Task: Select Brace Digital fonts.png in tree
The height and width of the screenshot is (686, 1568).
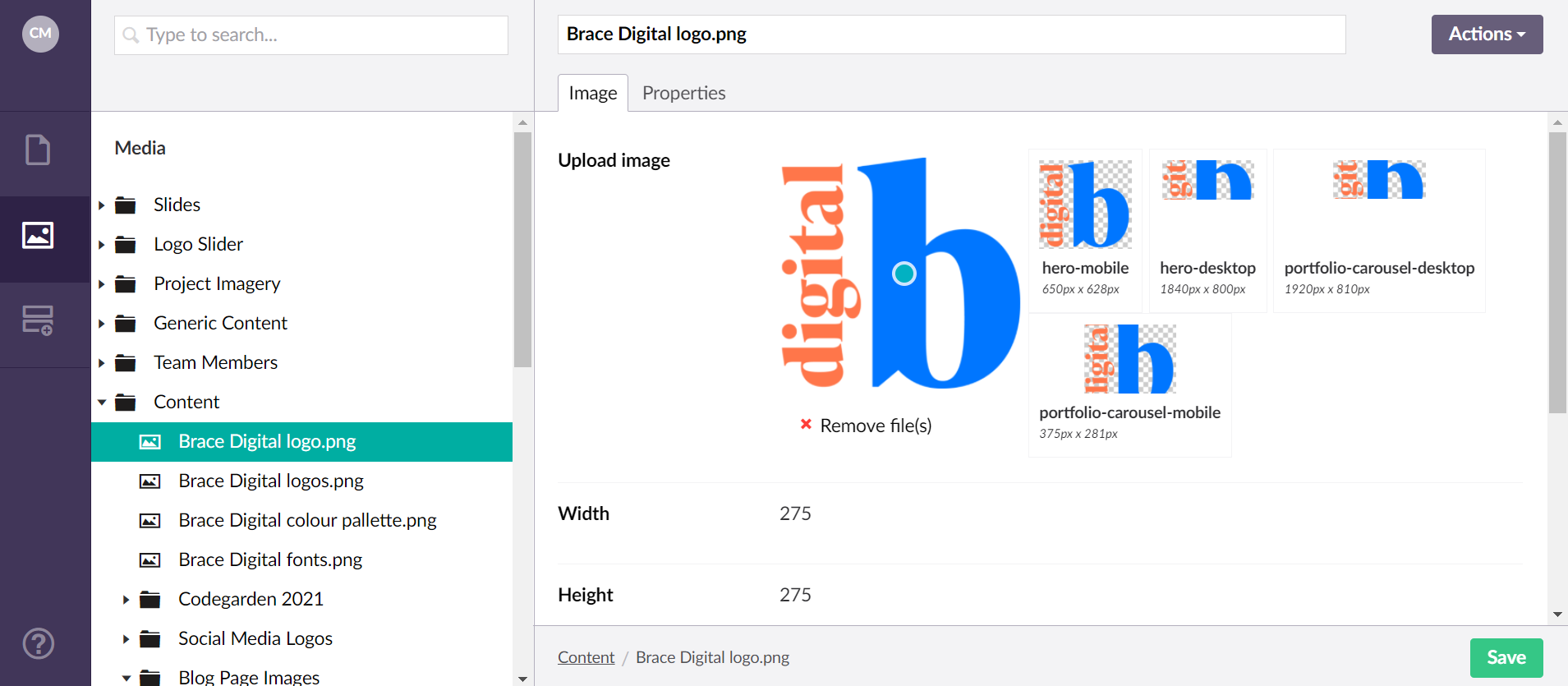Action: (270, 559)
